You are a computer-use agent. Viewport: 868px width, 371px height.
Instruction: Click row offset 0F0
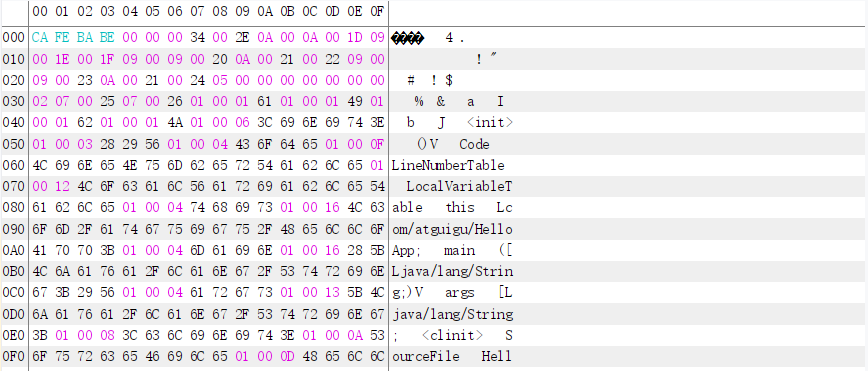tap(13, 356)
